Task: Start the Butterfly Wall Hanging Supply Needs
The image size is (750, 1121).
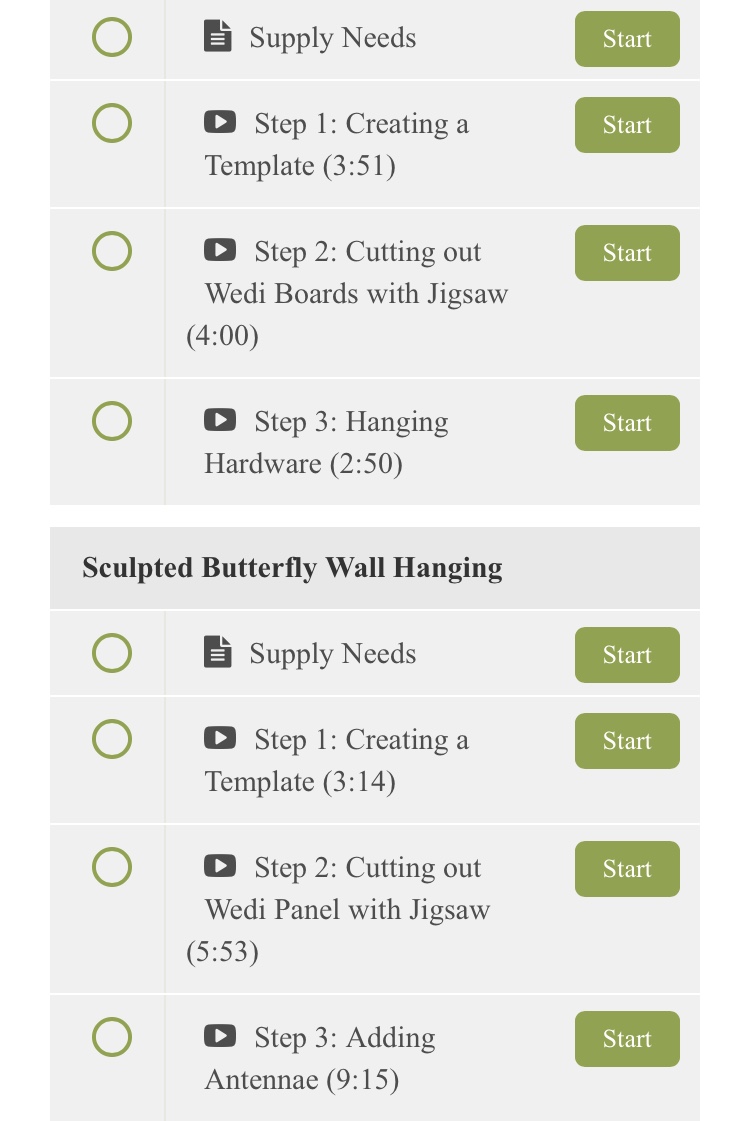Action: coord(627,655)
